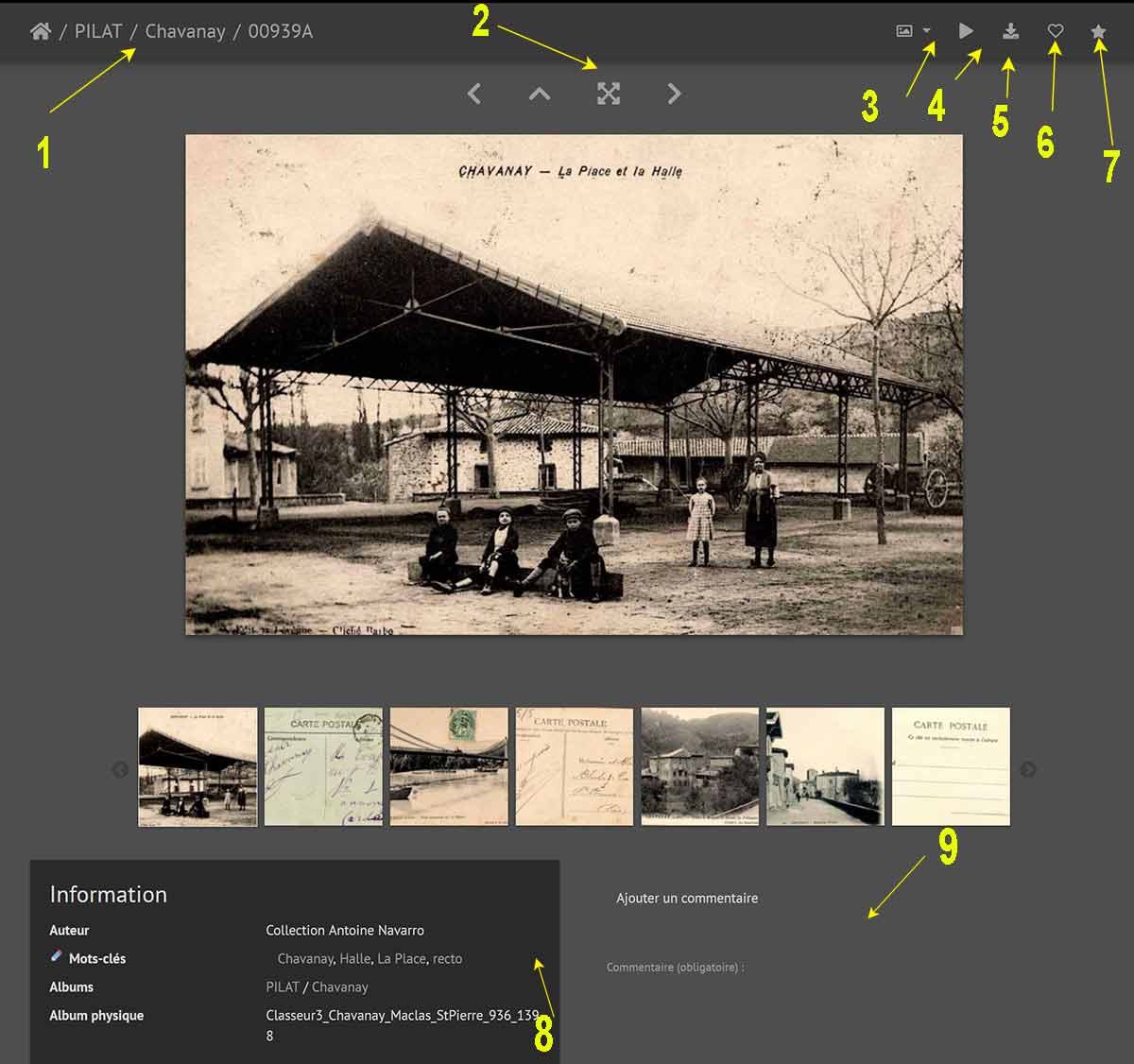The height and width of the screenshot is (1064, 1134).
Task: Go to next photo with right chevron
Action: [x=674, y=94]
